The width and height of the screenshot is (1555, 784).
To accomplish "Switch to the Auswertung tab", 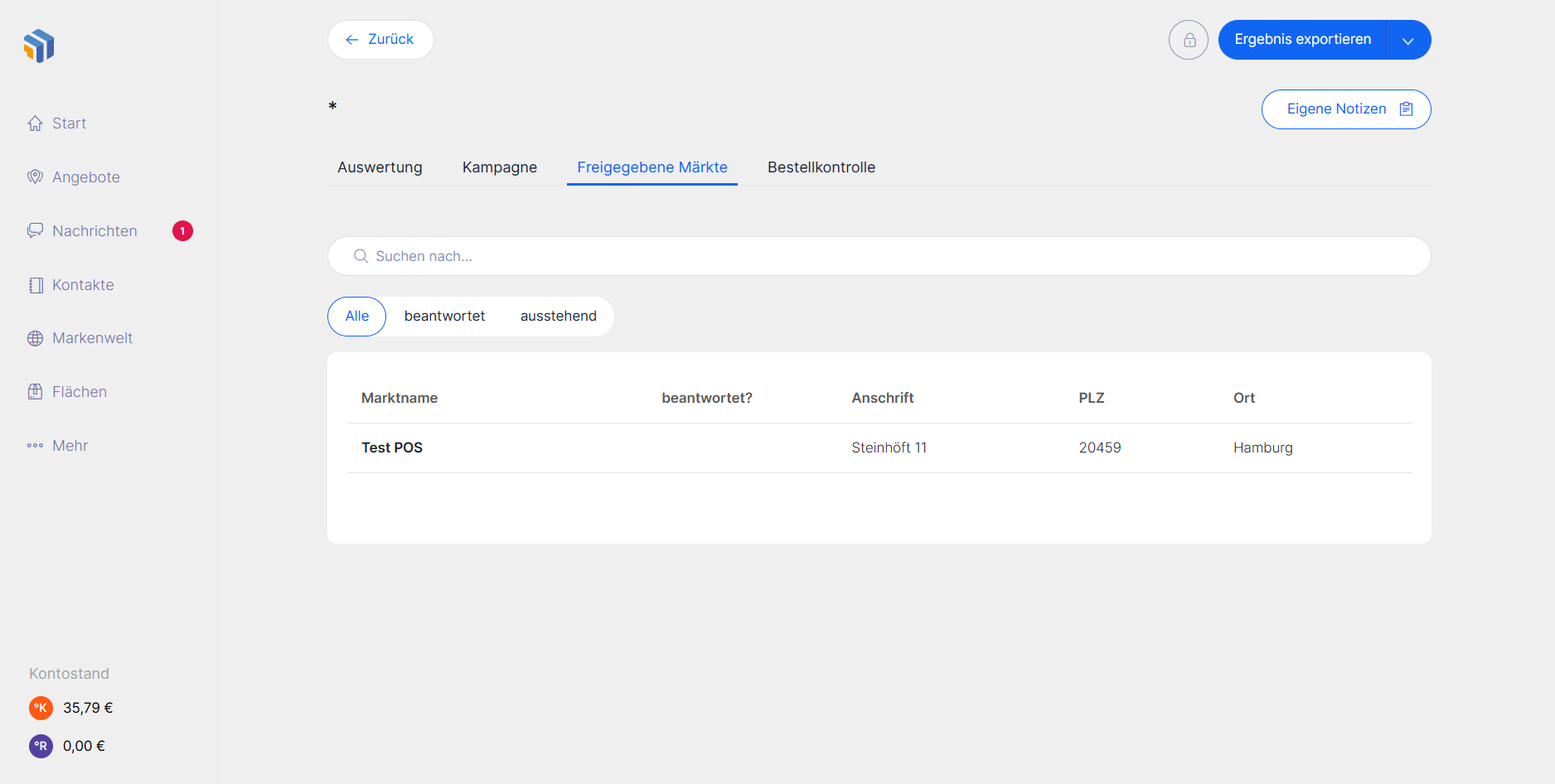I will pos(380,167).
